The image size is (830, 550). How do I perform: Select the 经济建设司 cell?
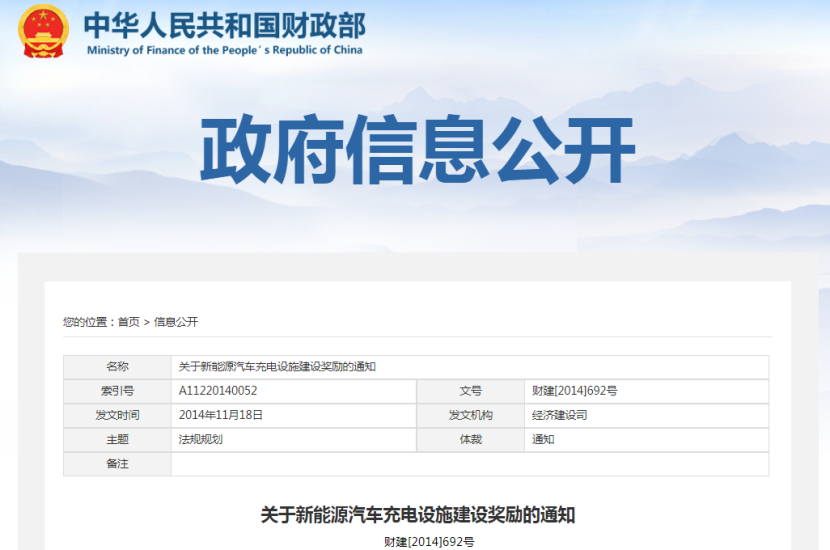tap(646, 416)
